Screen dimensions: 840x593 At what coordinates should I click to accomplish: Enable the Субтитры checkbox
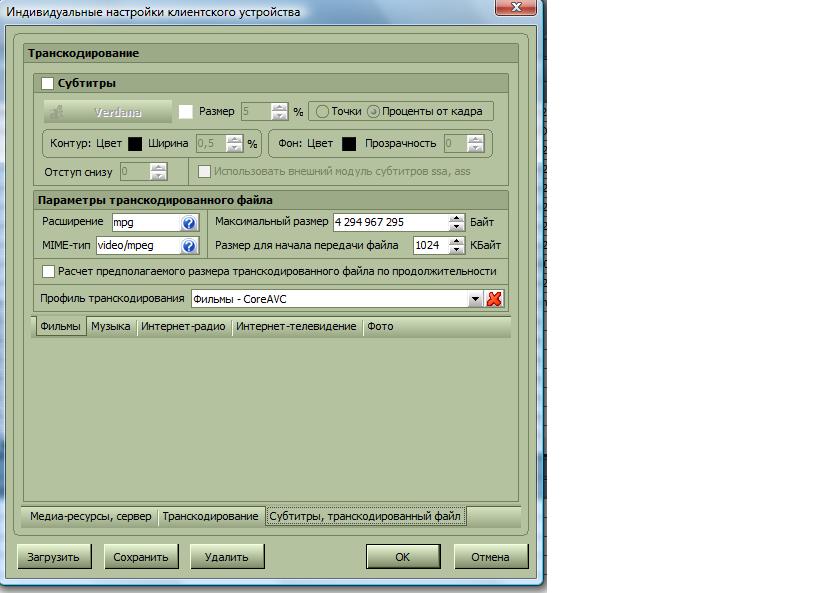pos(47,84)
